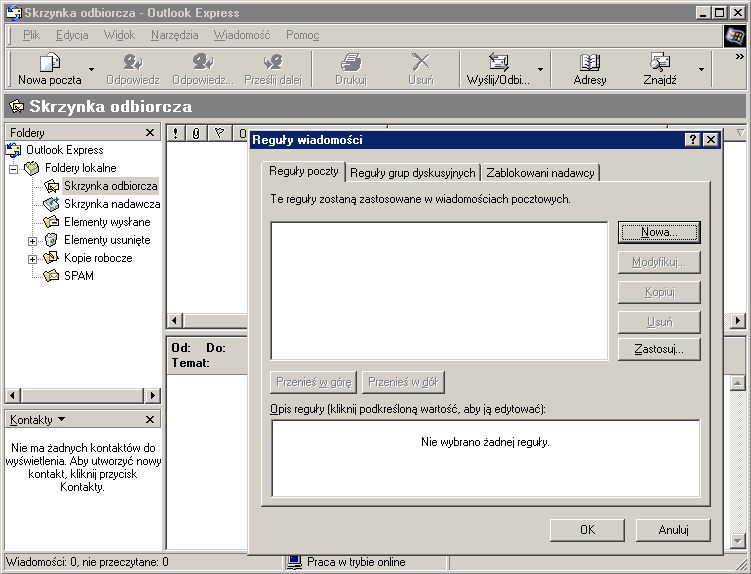Select Skrzynka odbiorcza folder
The height and width of the screenshot is (574, 751).
coord(101,186)
